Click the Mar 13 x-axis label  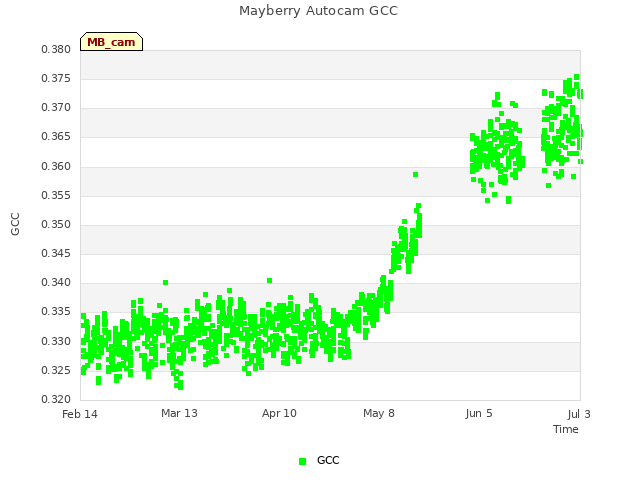pos(179,413)
